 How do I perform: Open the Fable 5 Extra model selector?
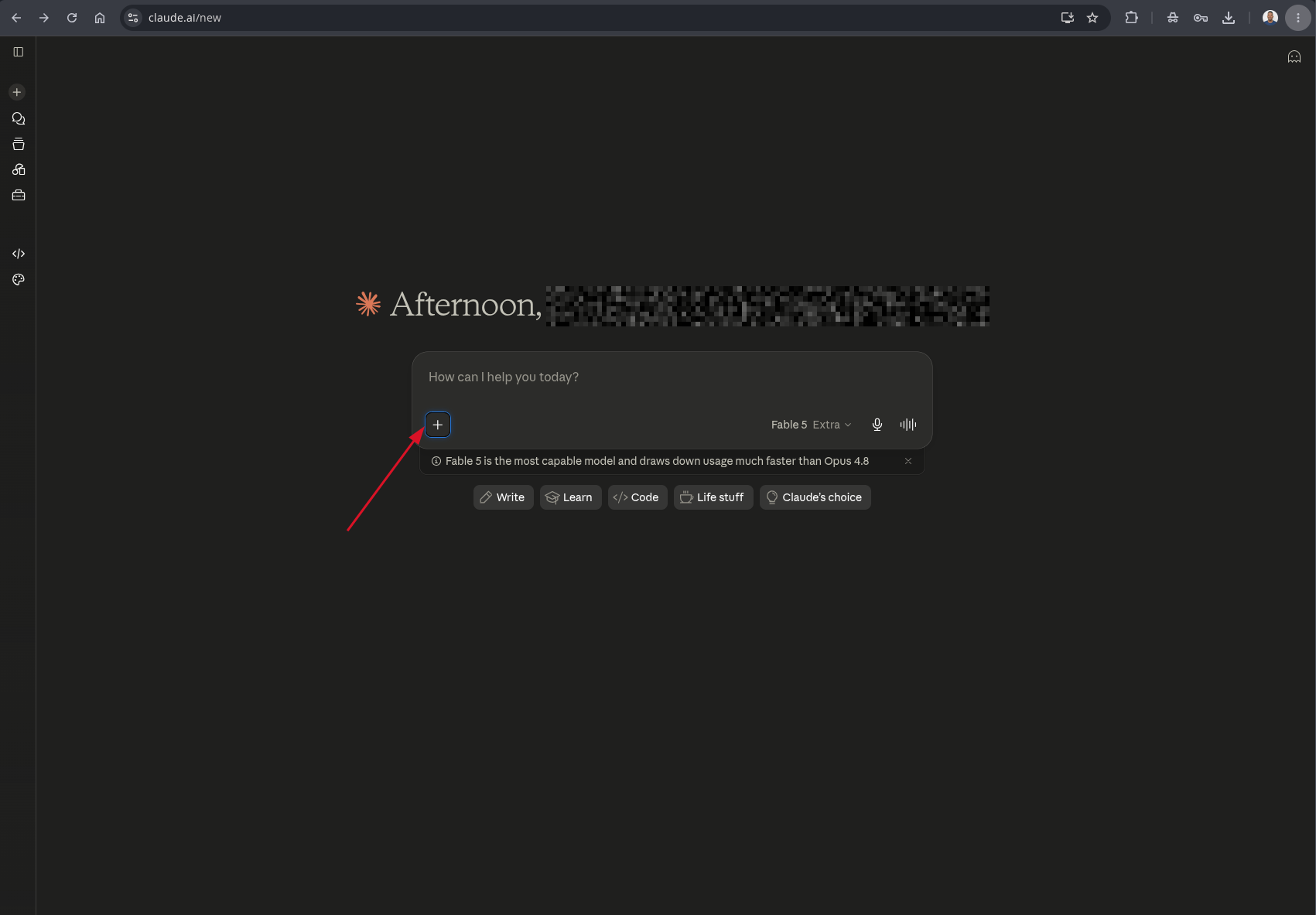coord(811,425)
